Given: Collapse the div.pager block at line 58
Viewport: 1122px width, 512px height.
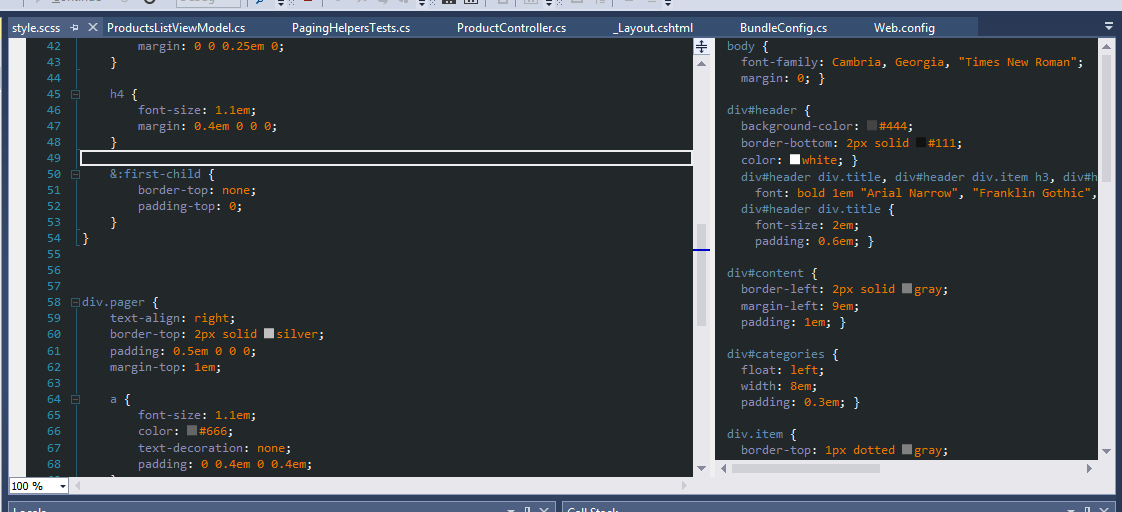Looking at the screenshot, I should pos(75,302).
